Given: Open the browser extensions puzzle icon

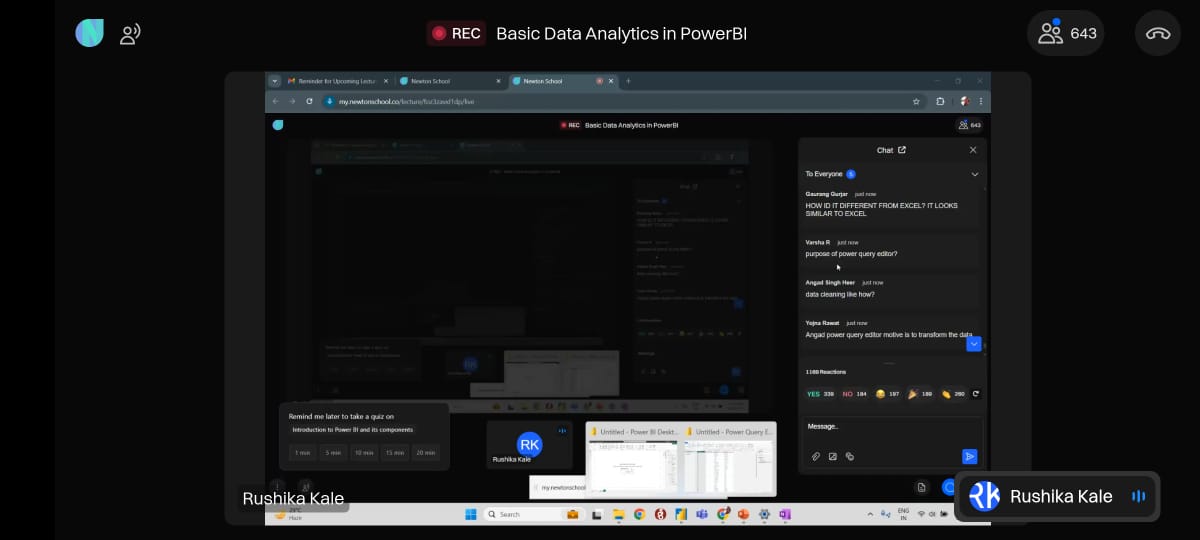Looking at the screenshot, I should click(941, 101).
